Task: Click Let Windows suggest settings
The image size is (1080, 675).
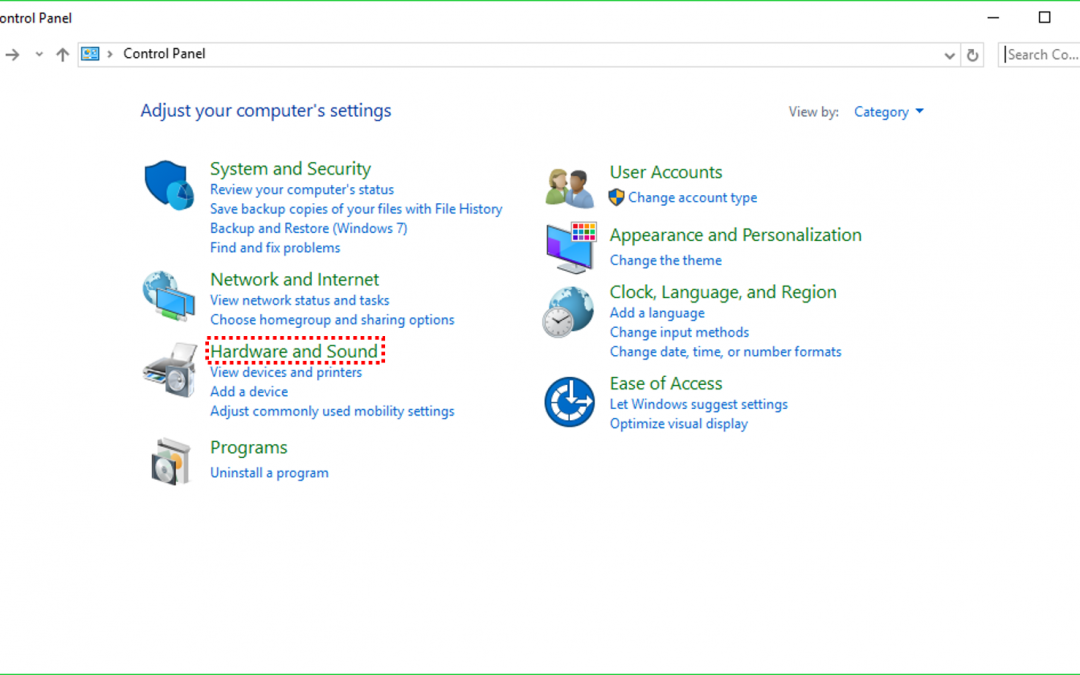Action: [x=698, y=404]
